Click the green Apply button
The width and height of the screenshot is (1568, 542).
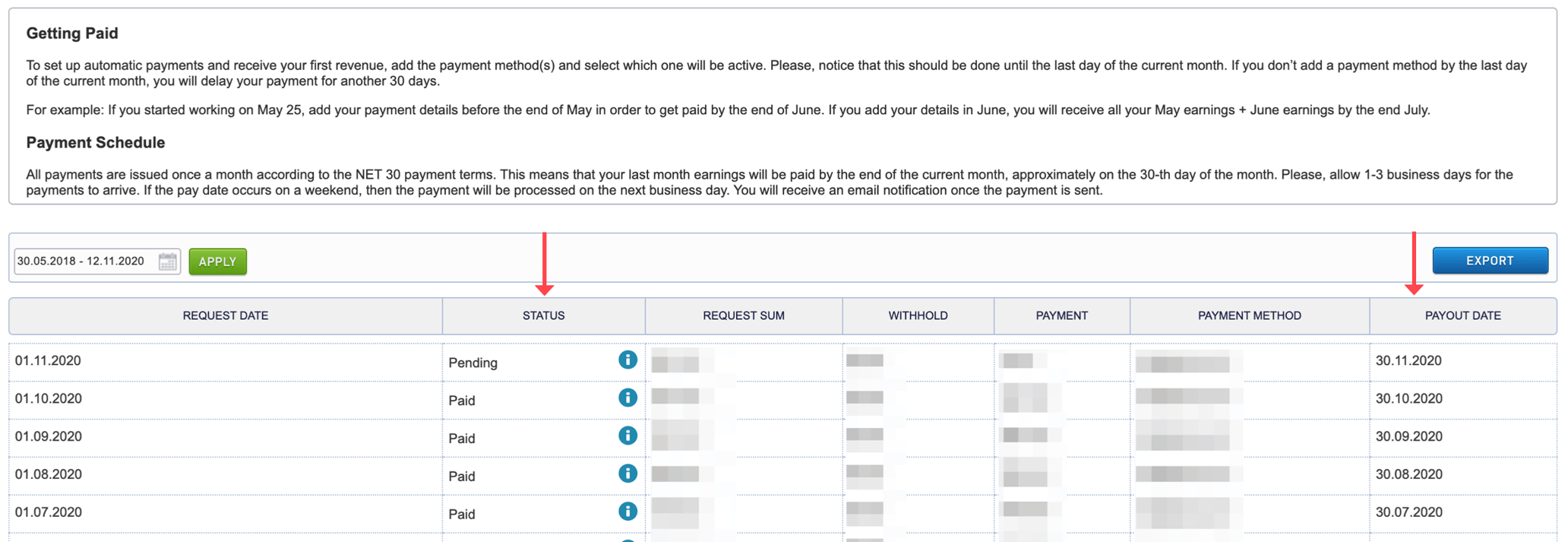pyautogui.click(x=217, y=261)
